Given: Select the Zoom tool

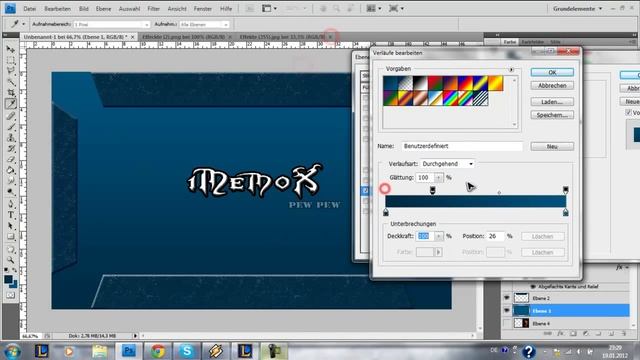Looking at the screenshot, I should coord(11,260).
